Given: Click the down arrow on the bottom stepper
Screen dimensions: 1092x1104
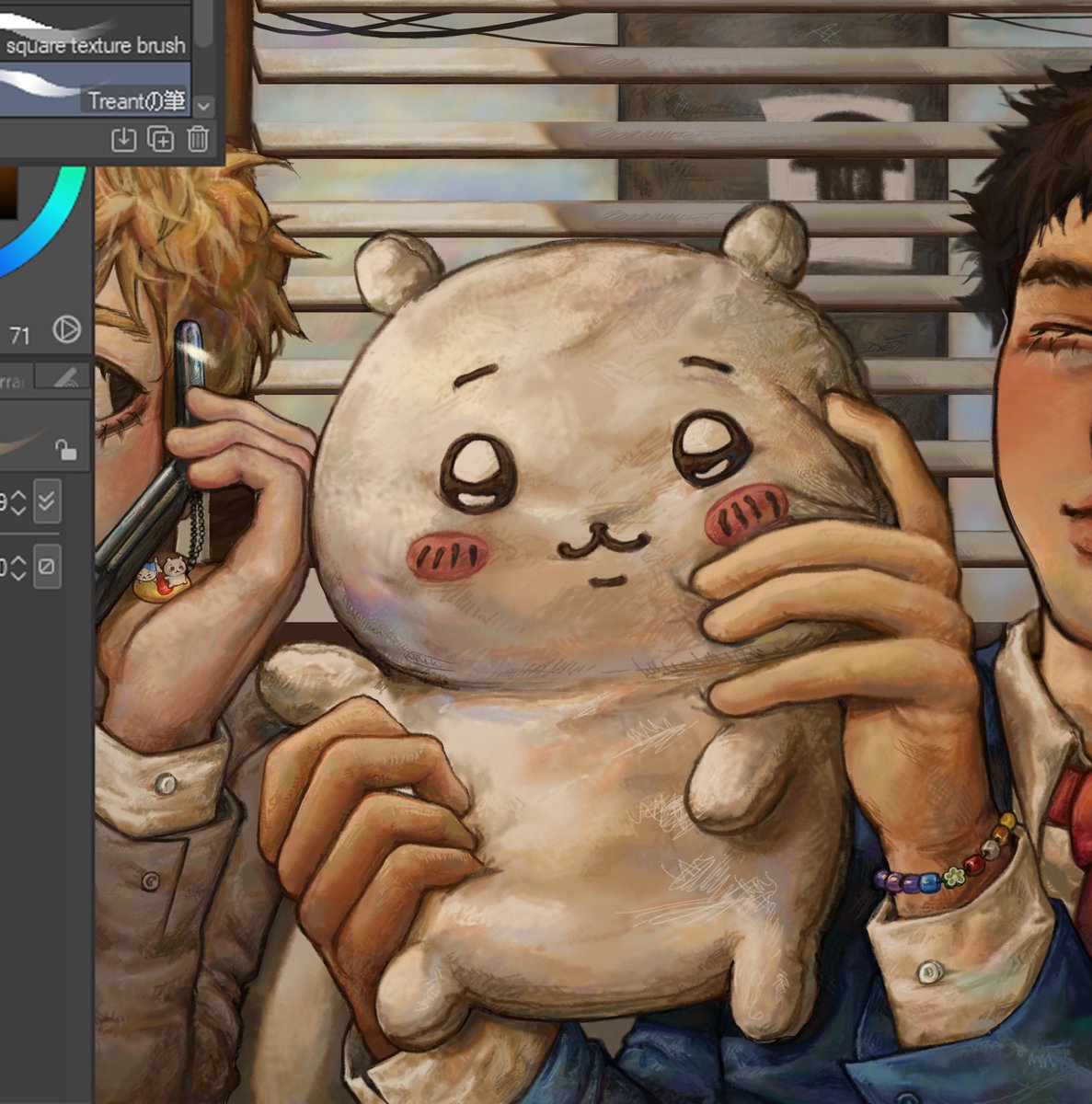Looking at the screenshot, I should click(18, 573).
